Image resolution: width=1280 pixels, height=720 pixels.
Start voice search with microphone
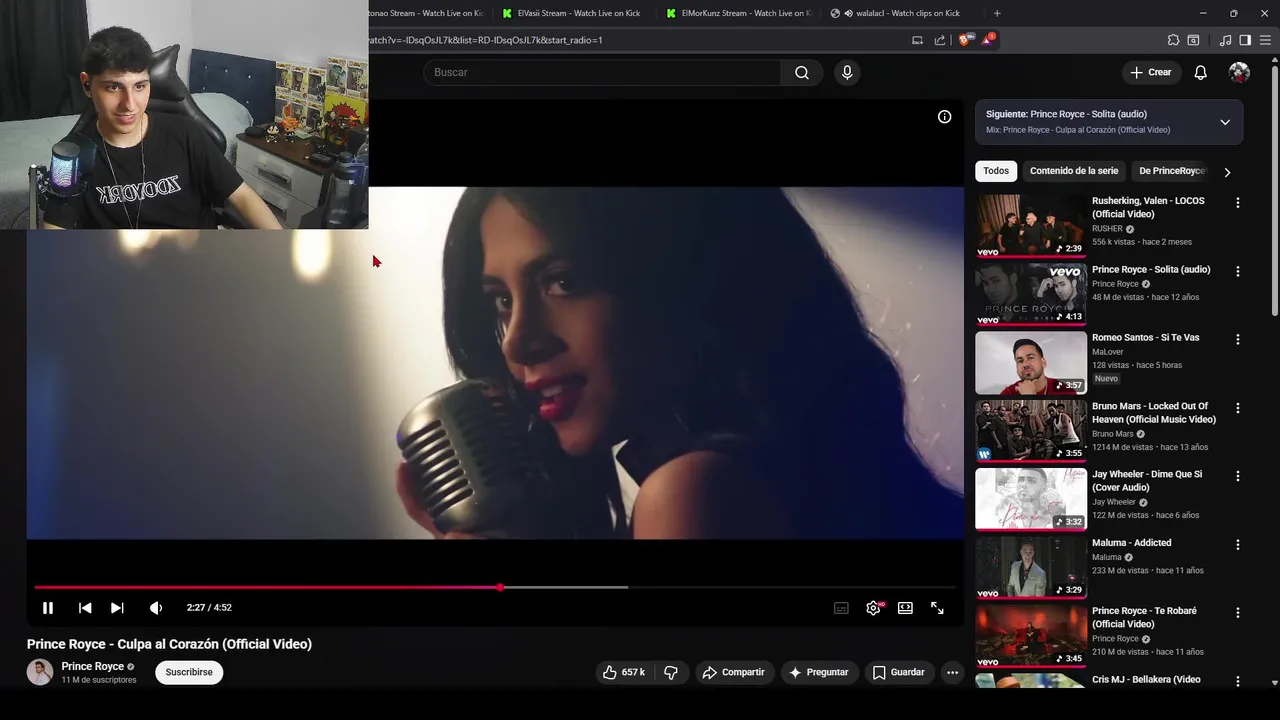click(847, 72)
